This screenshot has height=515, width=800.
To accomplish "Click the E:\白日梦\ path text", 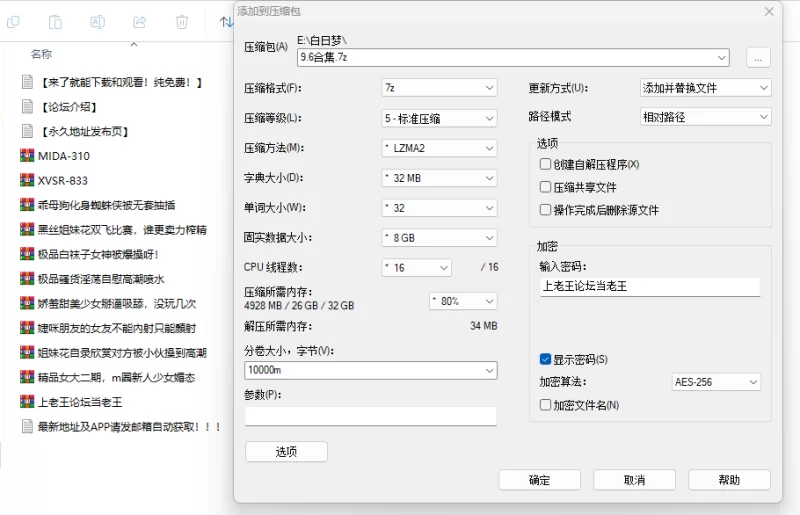I will pyautogui.click(x=321, y=40).
